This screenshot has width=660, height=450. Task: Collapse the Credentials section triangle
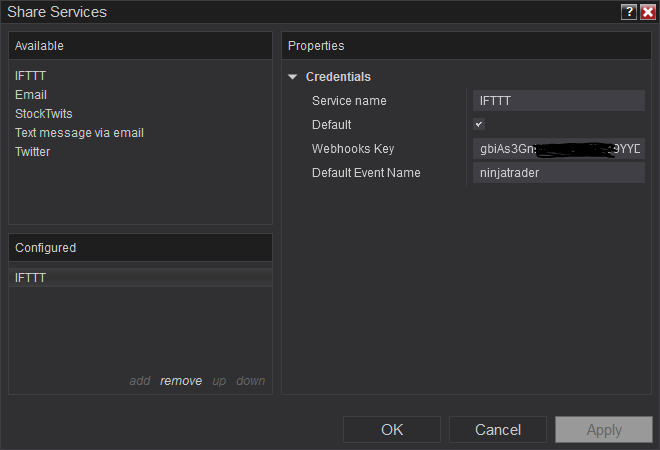pos(293,77)
